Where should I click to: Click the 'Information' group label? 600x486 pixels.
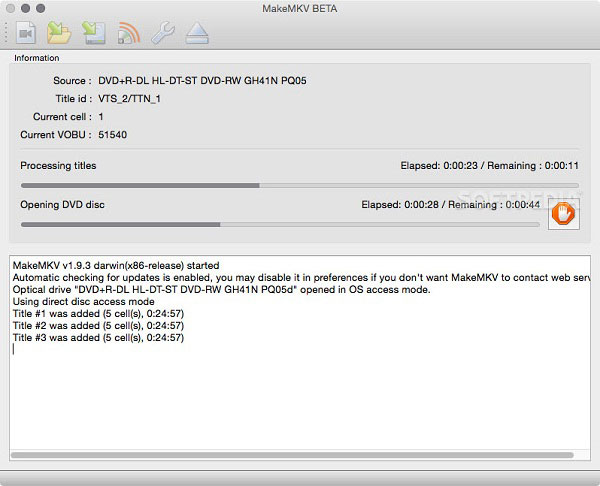click(x=37, y=58)
